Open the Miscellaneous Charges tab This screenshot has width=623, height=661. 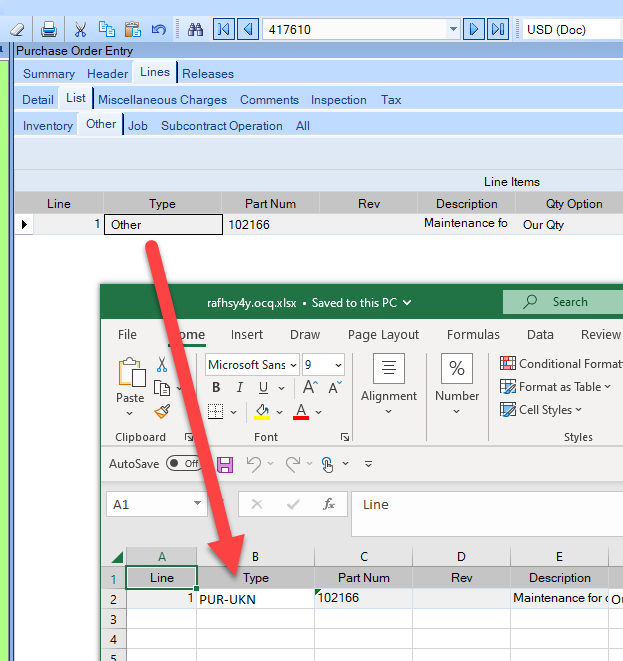coord(162,99)
